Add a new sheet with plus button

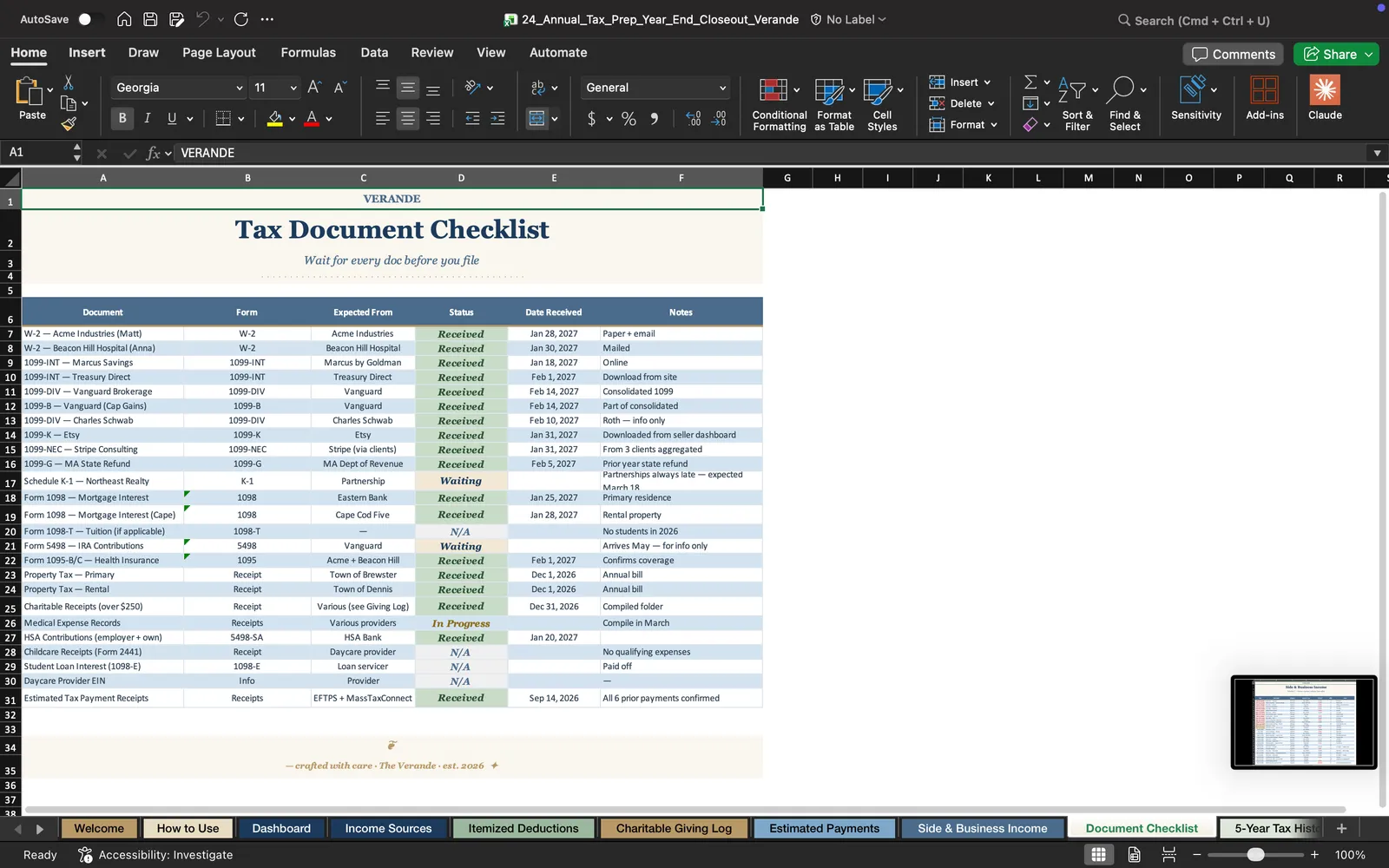tap(1341, 828)
